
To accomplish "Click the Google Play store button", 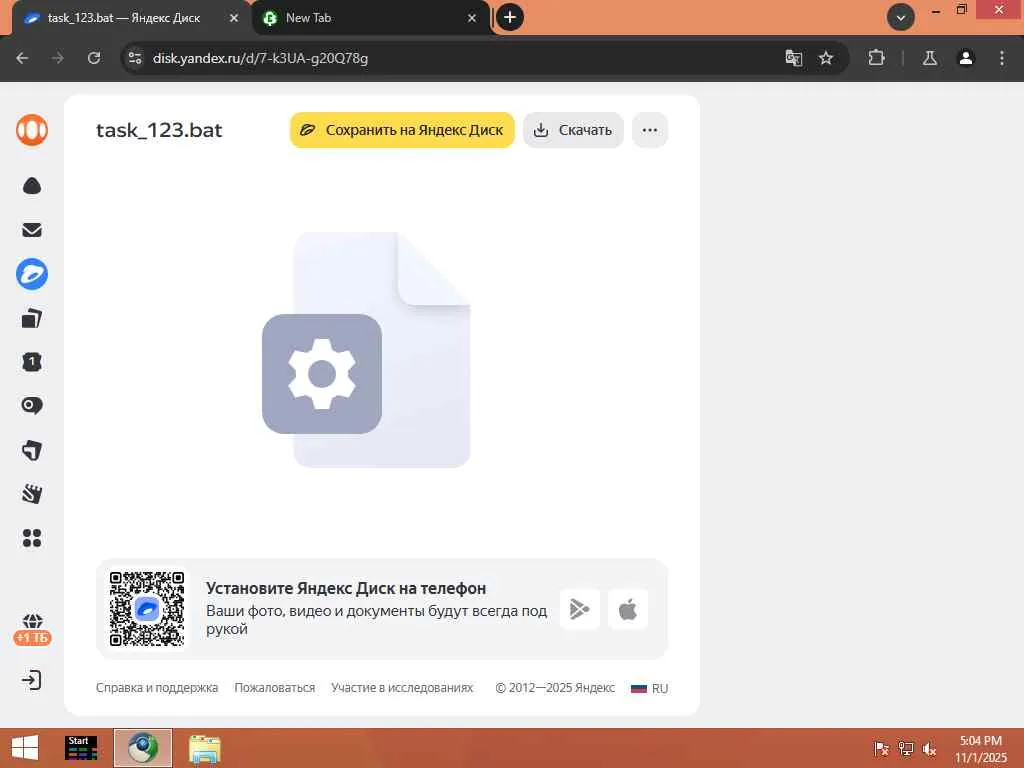I will pyautogui.click(x=580, y=609).
